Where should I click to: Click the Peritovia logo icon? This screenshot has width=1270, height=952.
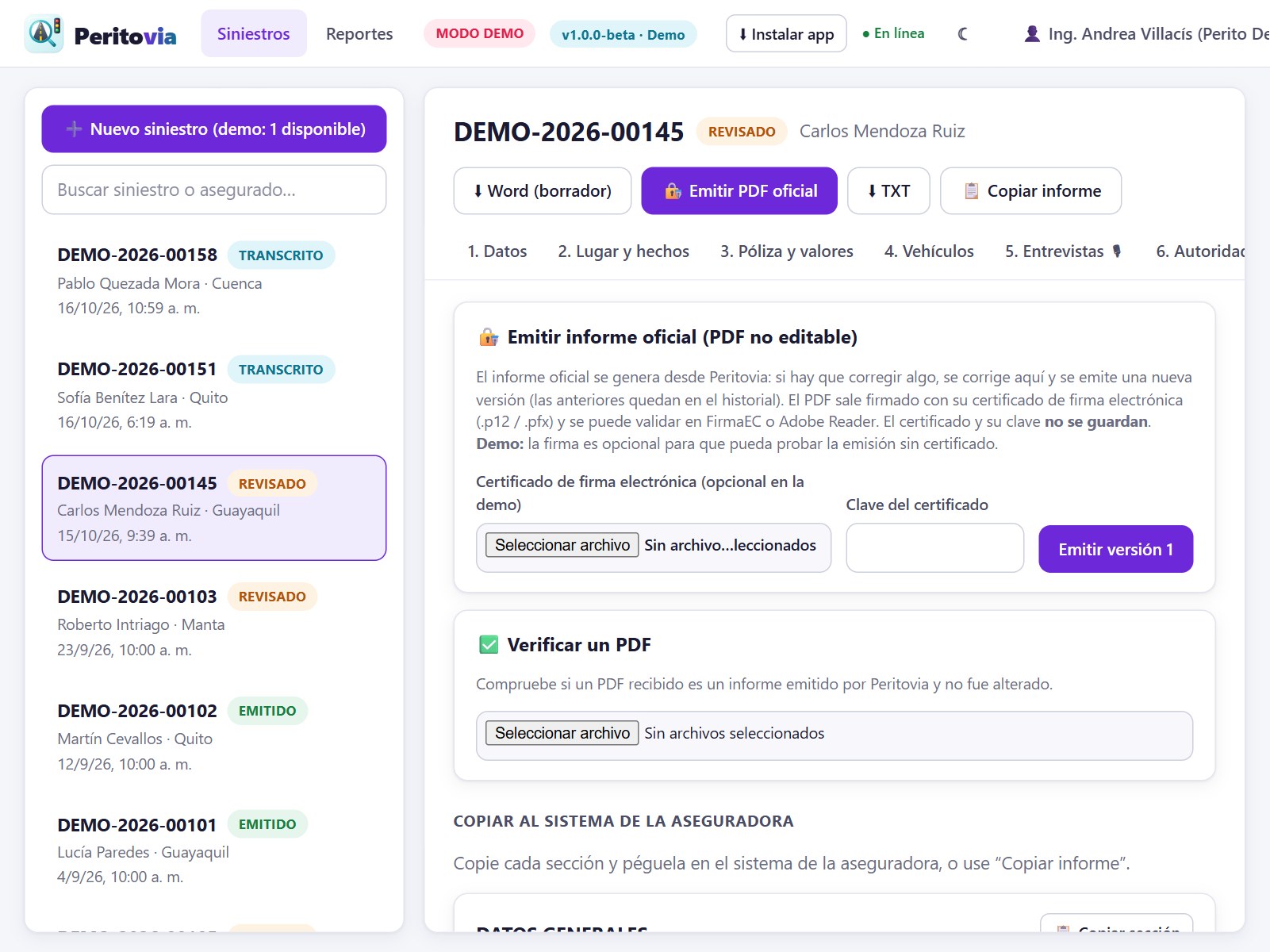44,34
